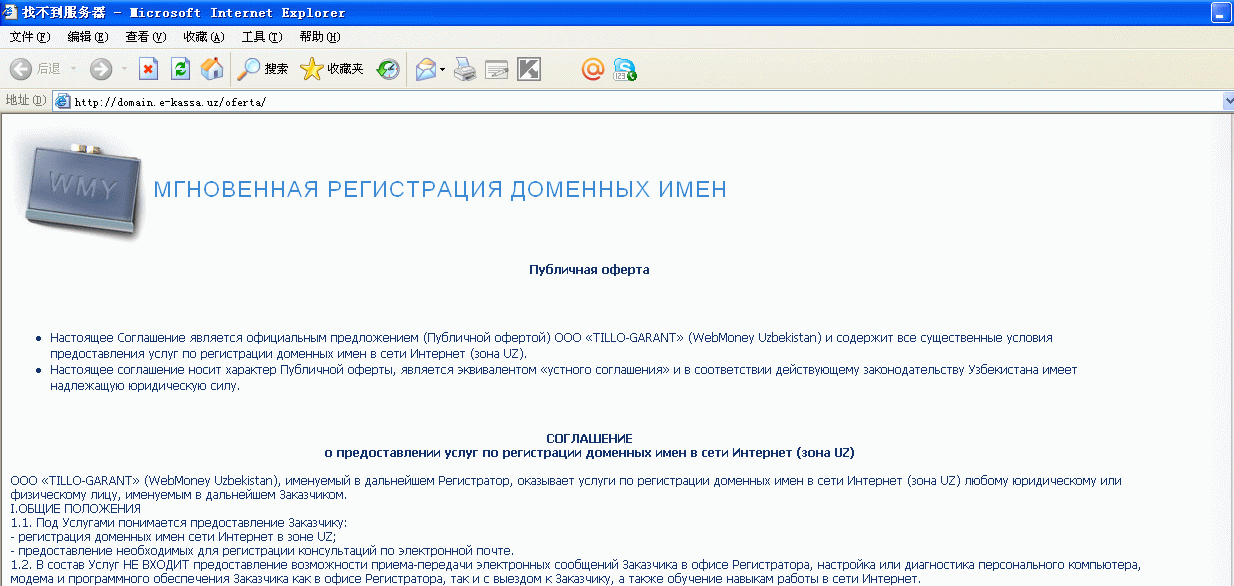The width and height of the screenshot is (1234, 586).
Task: Click the line starting '1.2. В состав Услуг НЕ ВХОДИТ'
Action: coord(575,572)
